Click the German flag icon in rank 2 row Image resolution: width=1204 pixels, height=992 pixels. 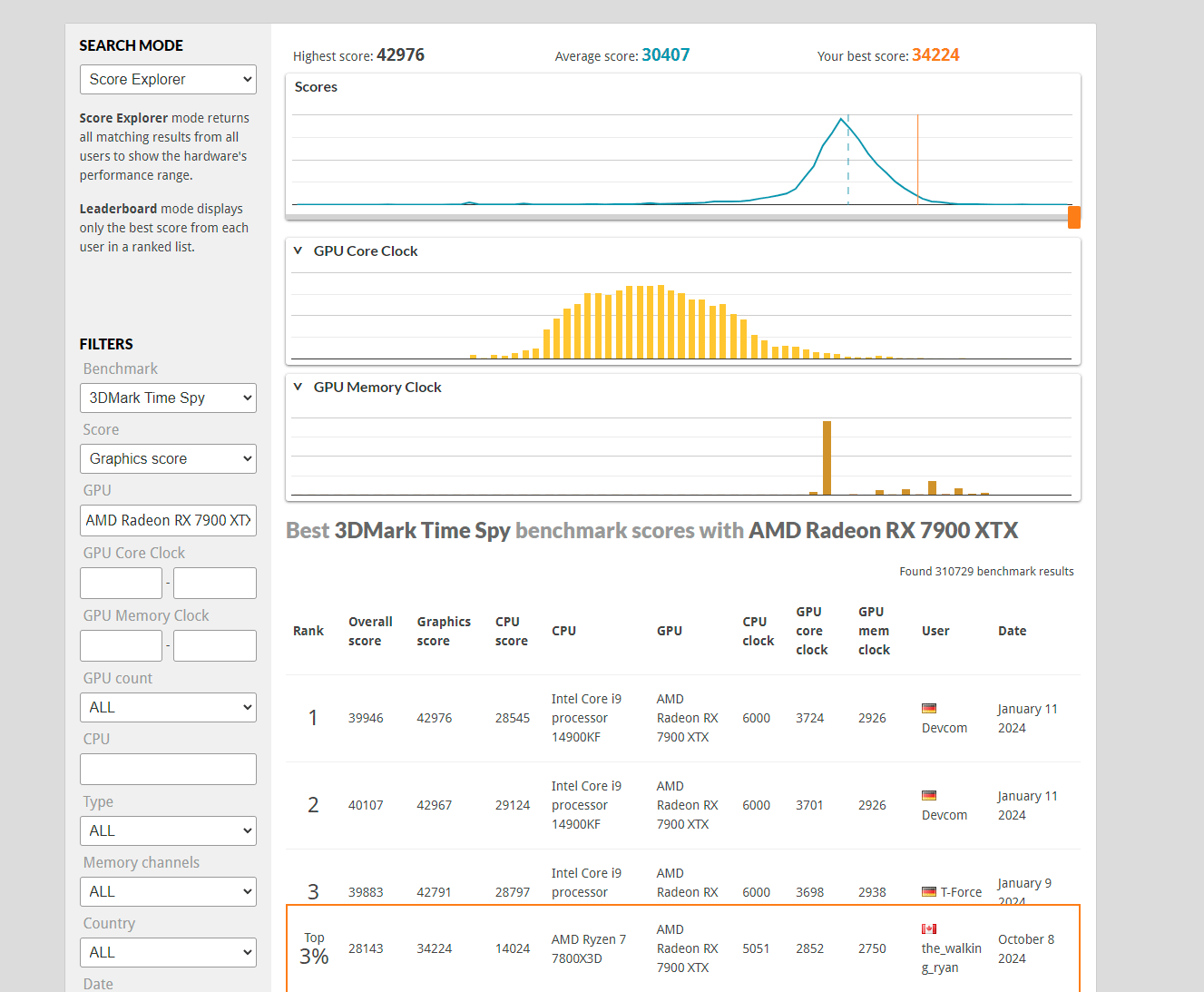(928, 796)
